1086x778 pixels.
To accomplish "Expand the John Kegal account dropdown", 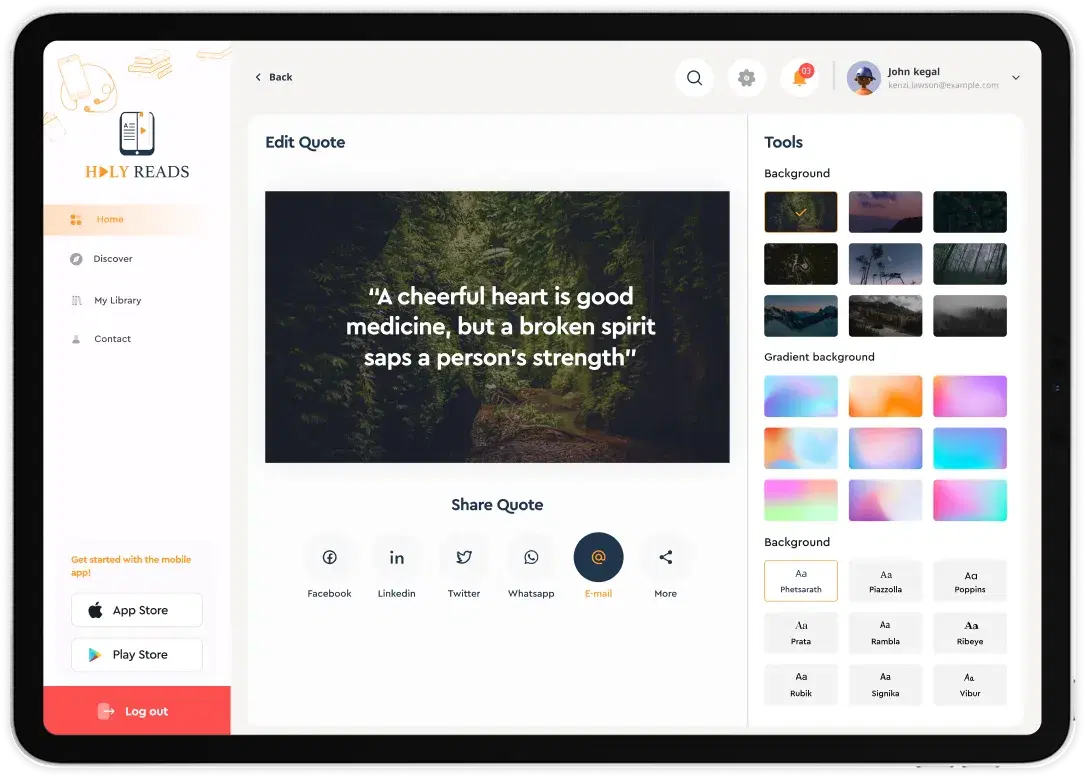I will click(1015, 78).
